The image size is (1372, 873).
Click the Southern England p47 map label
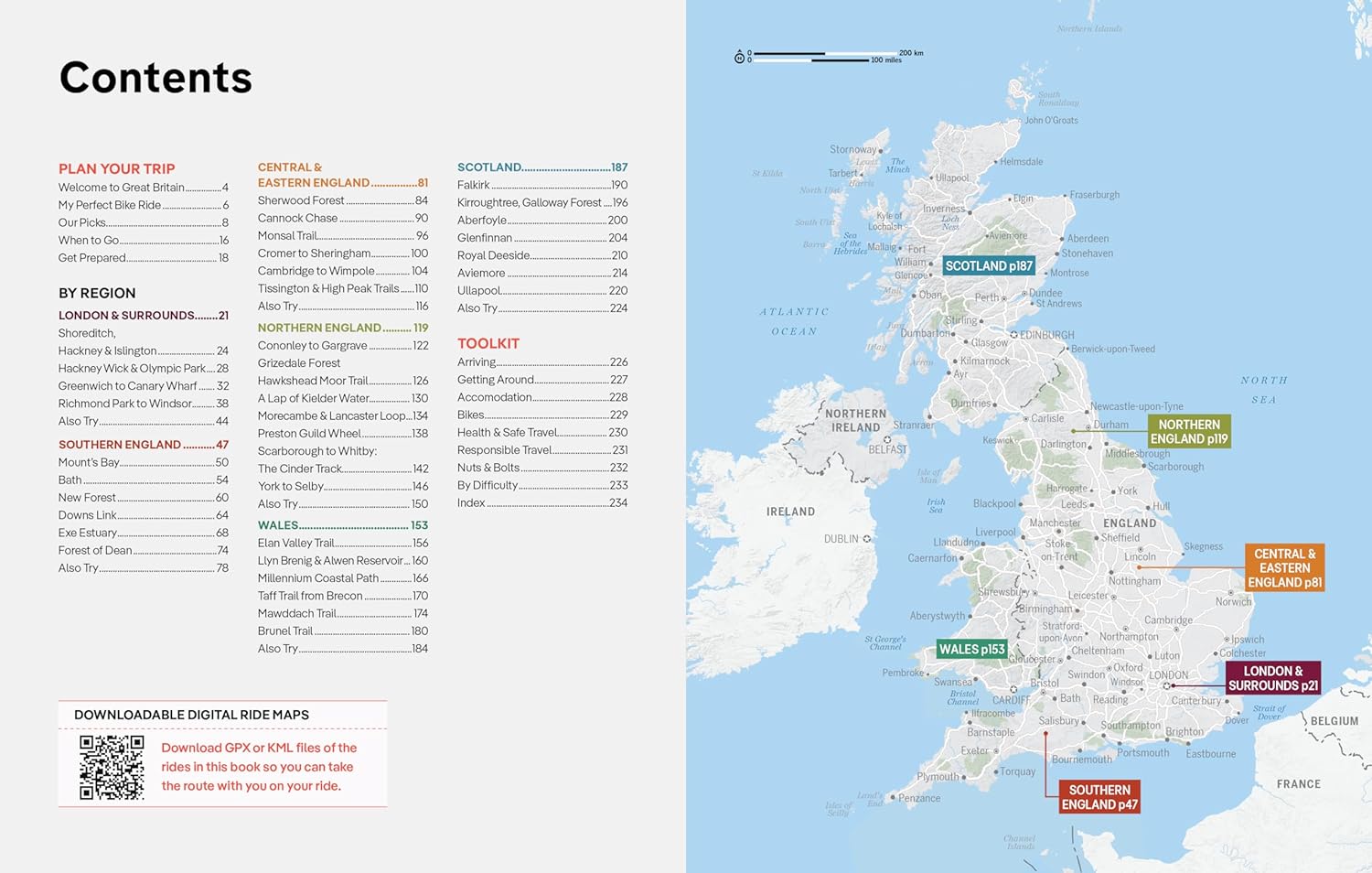pos(1099,797)
